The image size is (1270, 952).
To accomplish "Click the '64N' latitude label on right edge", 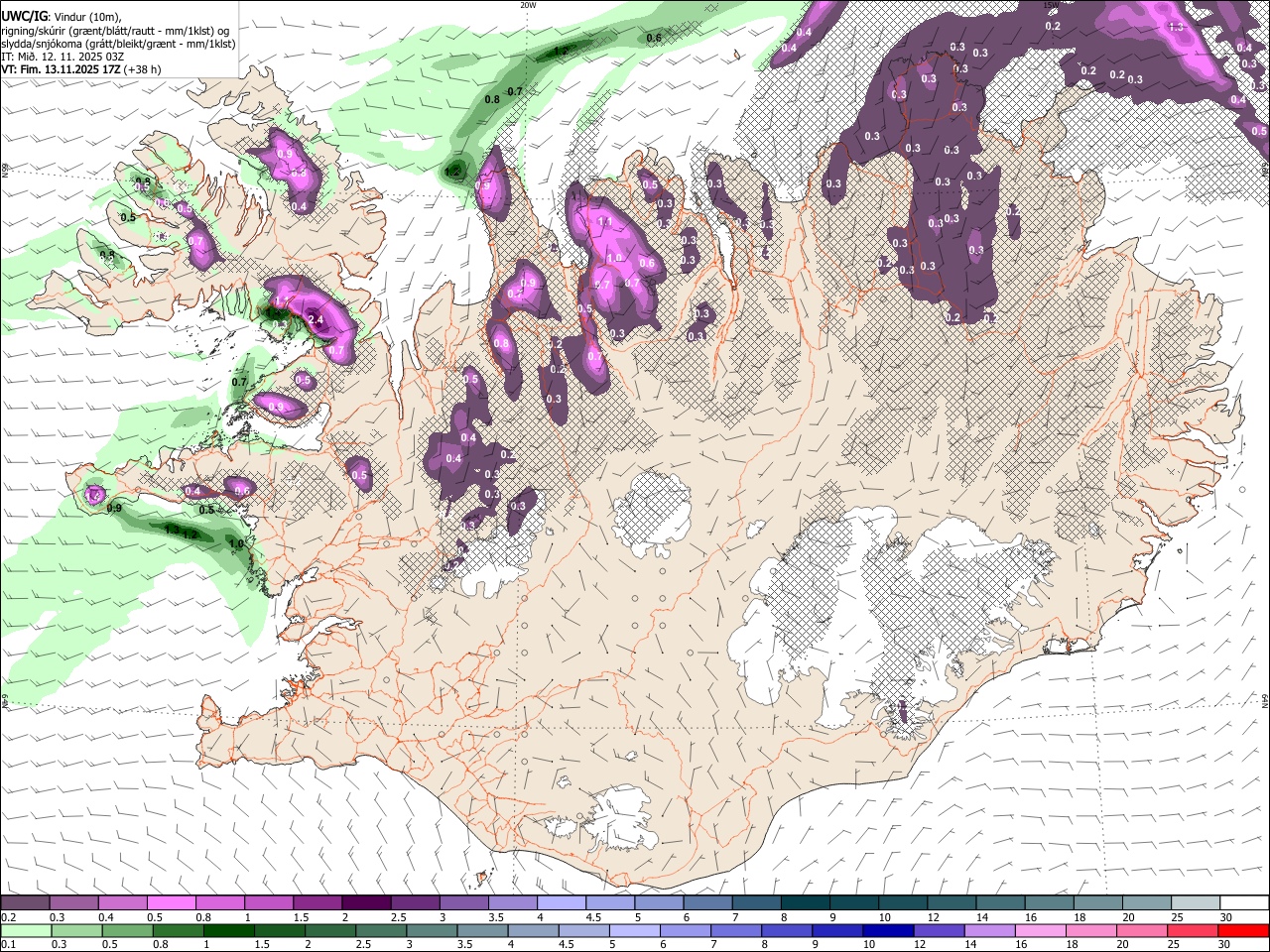I will click(x=1265, y=700).
